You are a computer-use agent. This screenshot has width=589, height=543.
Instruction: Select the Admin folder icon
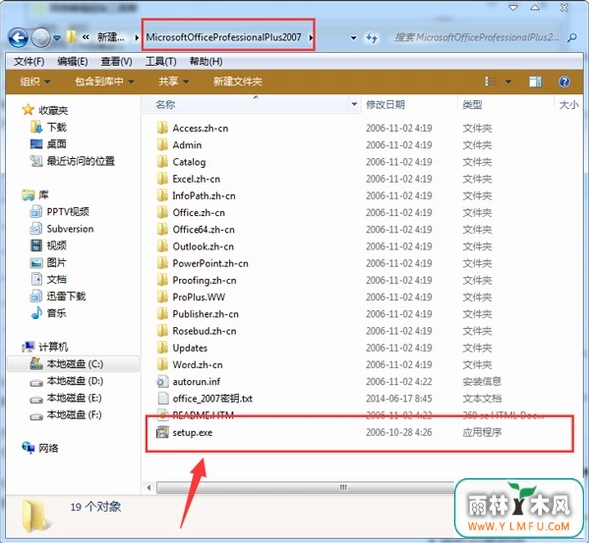pyautogui.click(x=162, y=145)
